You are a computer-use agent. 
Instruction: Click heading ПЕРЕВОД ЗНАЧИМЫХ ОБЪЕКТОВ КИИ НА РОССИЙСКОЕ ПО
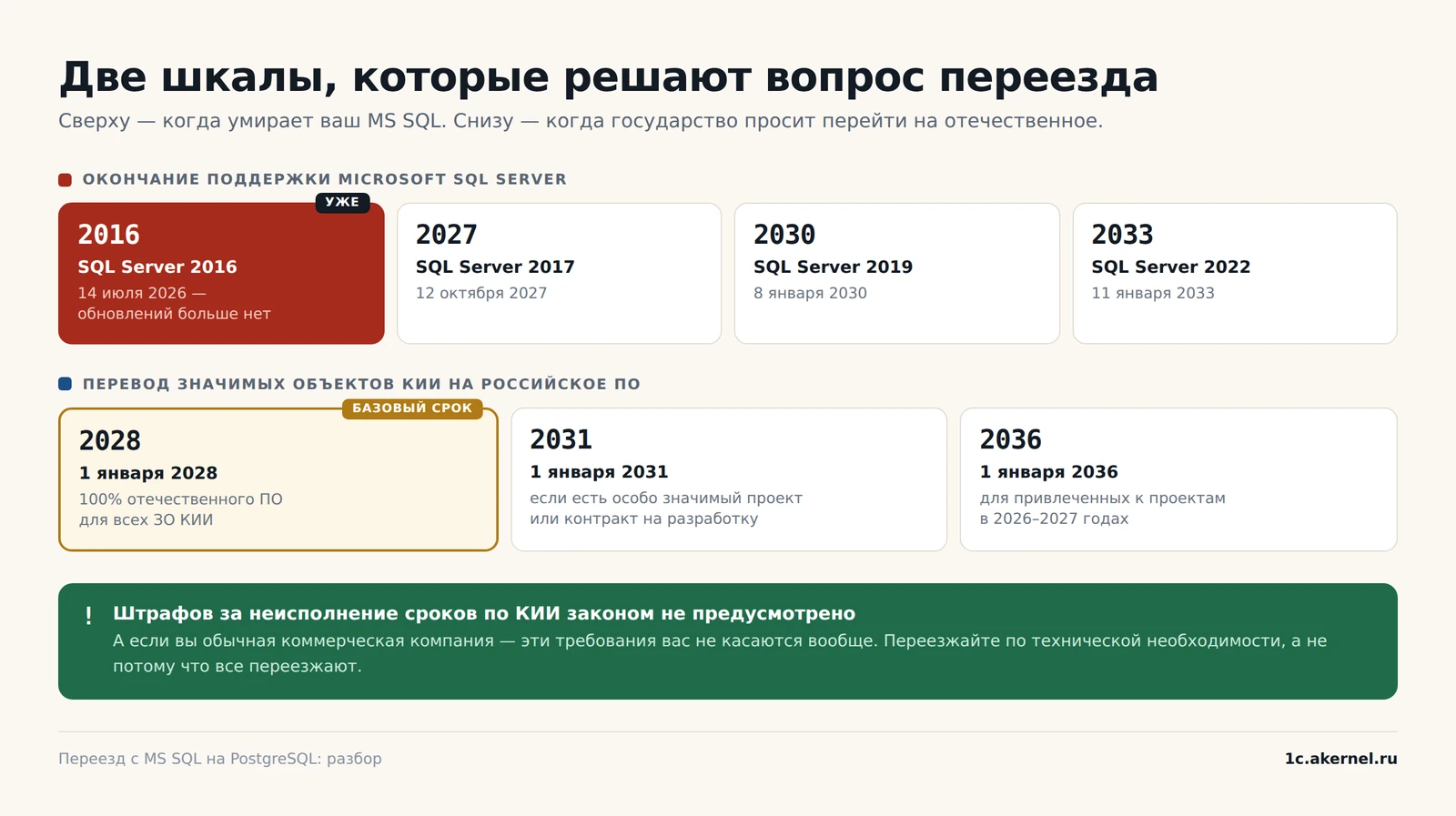point(361,384)
